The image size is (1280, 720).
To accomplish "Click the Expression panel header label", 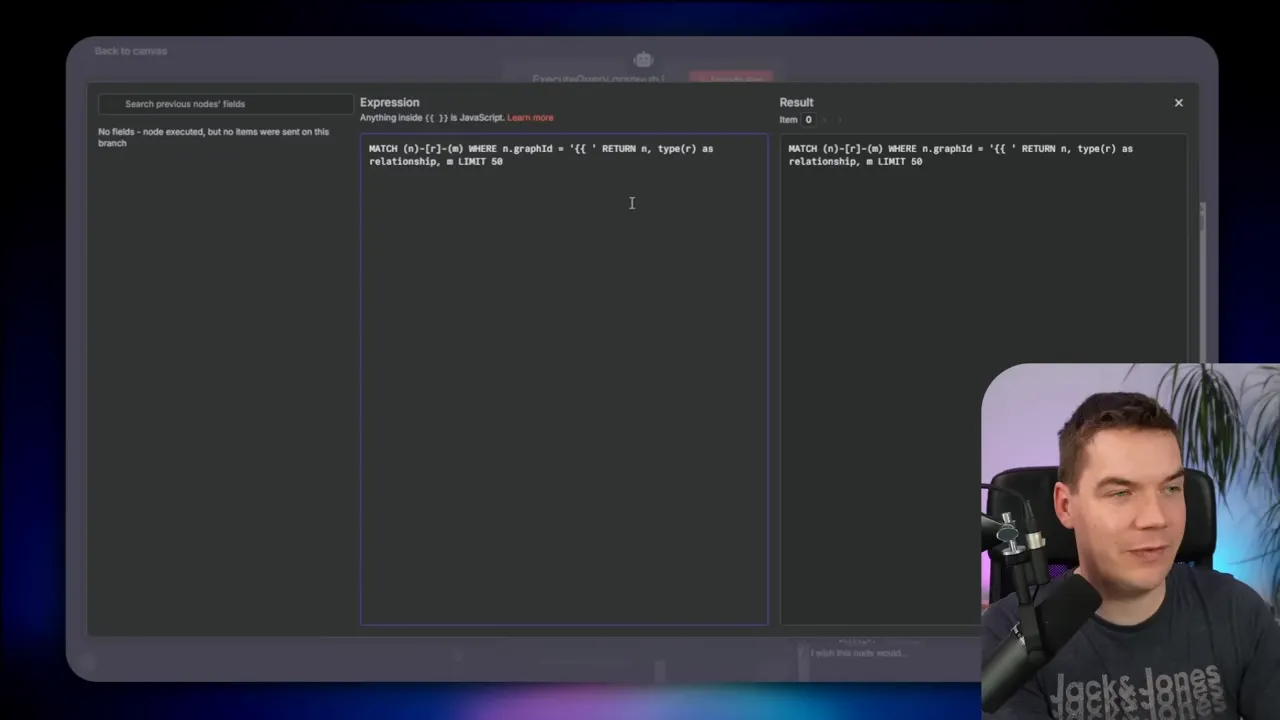I will [389, 102].
